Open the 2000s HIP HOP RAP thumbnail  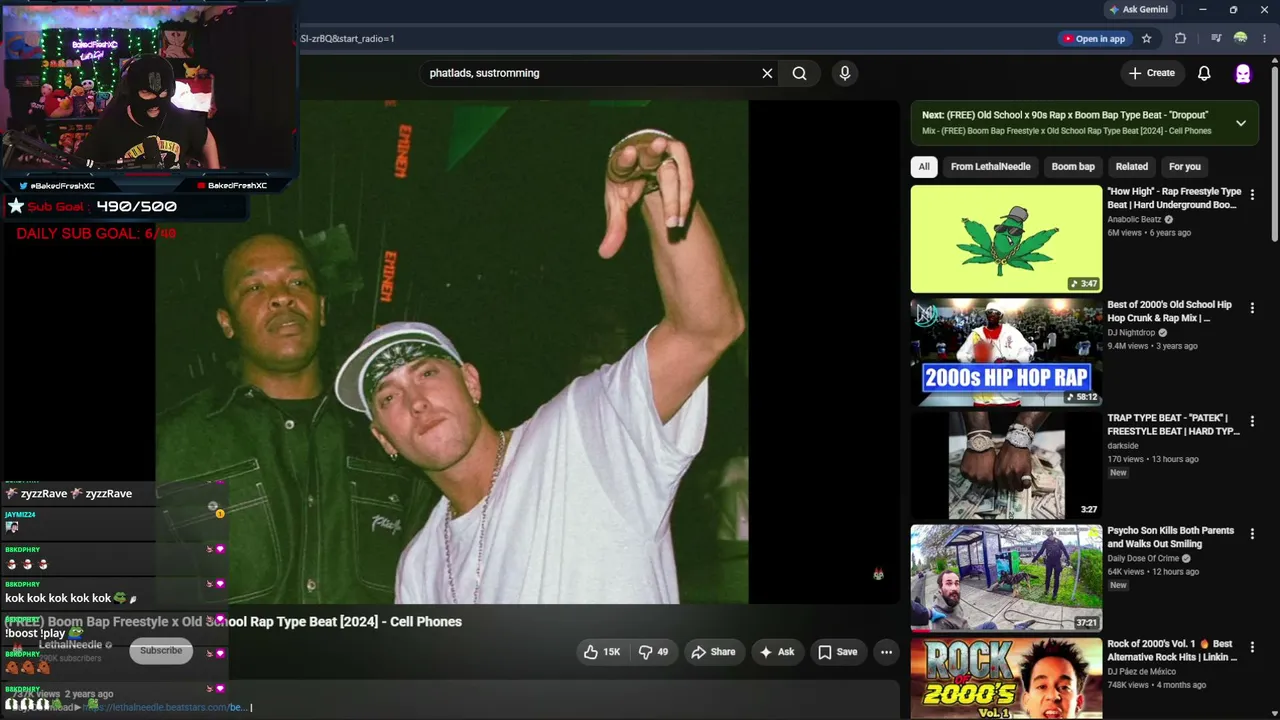(1006, 352)
